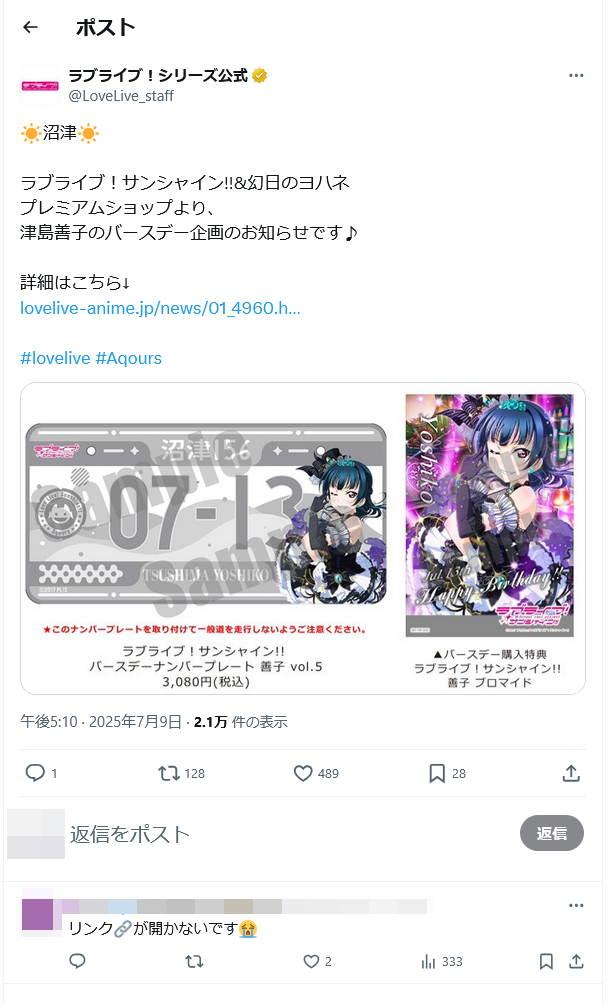Go back using the arrow icon
This screenshot has width=609, height=1005.
(x=30, y=27)
